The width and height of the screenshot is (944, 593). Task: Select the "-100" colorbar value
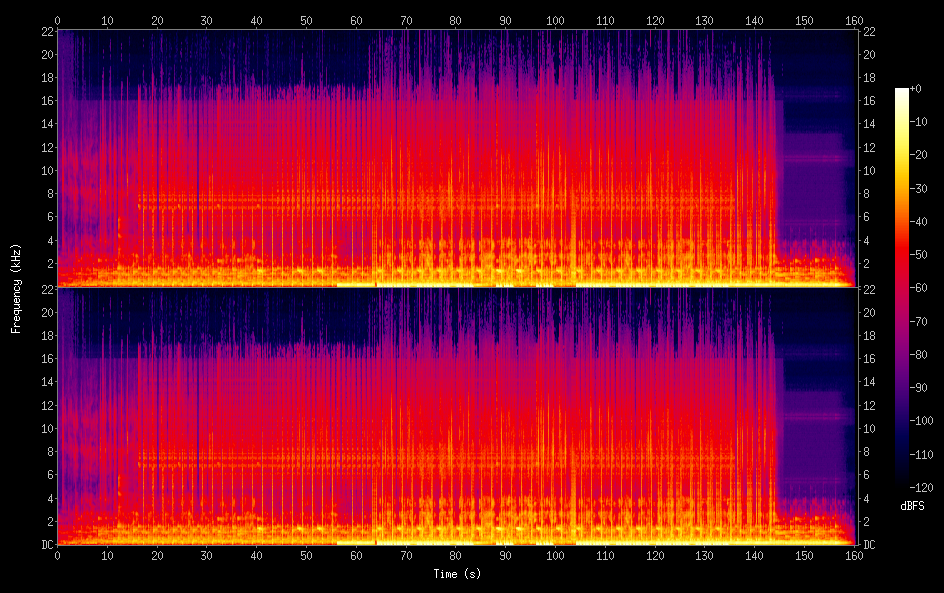pyautogui.click(x=922, y=421)
